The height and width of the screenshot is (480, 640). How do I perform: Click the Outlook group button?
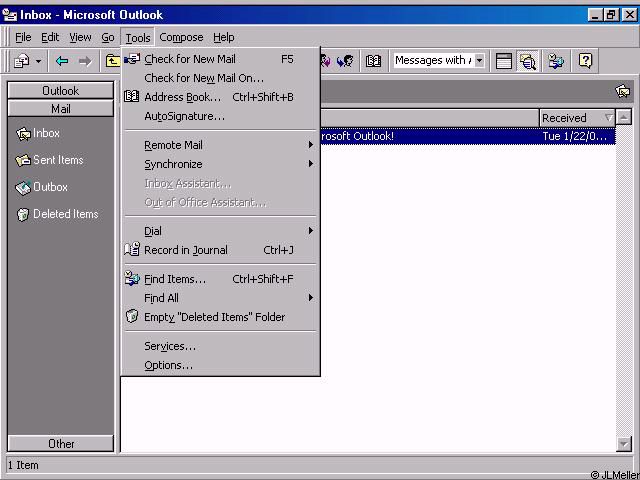tap(60, 90)
